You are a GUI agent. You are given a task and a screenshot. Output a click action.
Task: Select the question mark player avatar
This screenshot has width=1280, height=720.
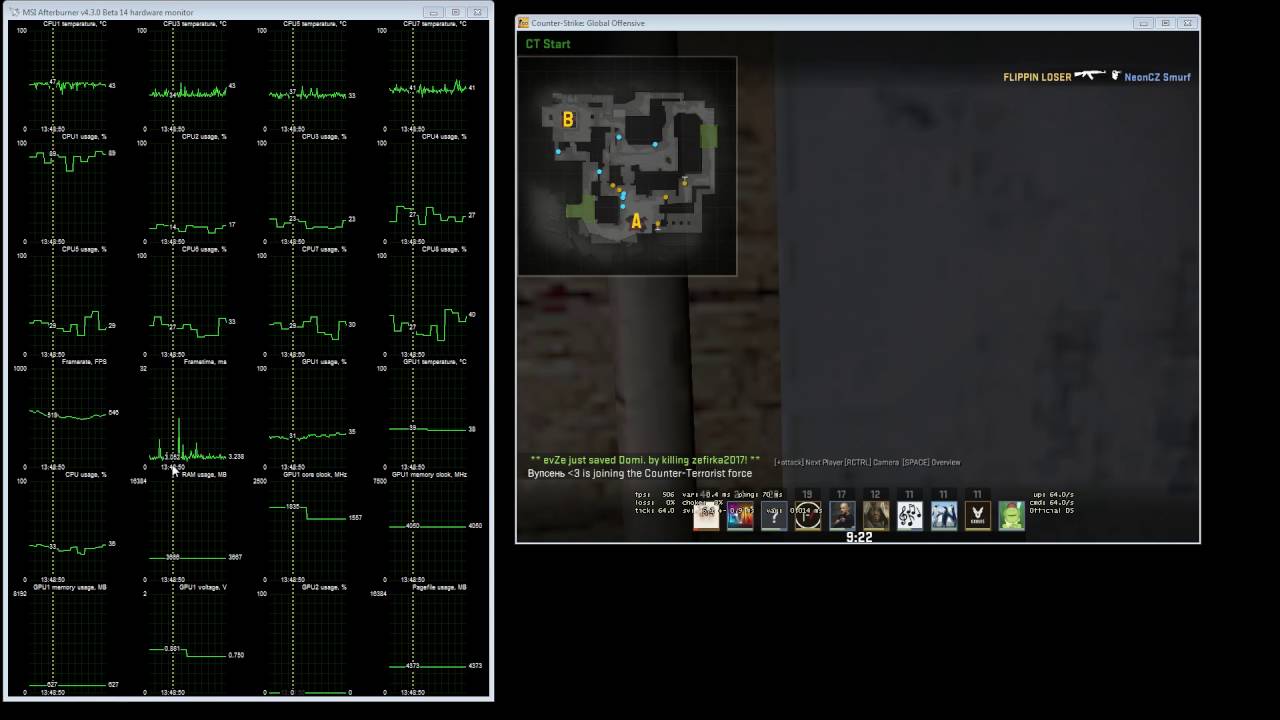[774, 515]
